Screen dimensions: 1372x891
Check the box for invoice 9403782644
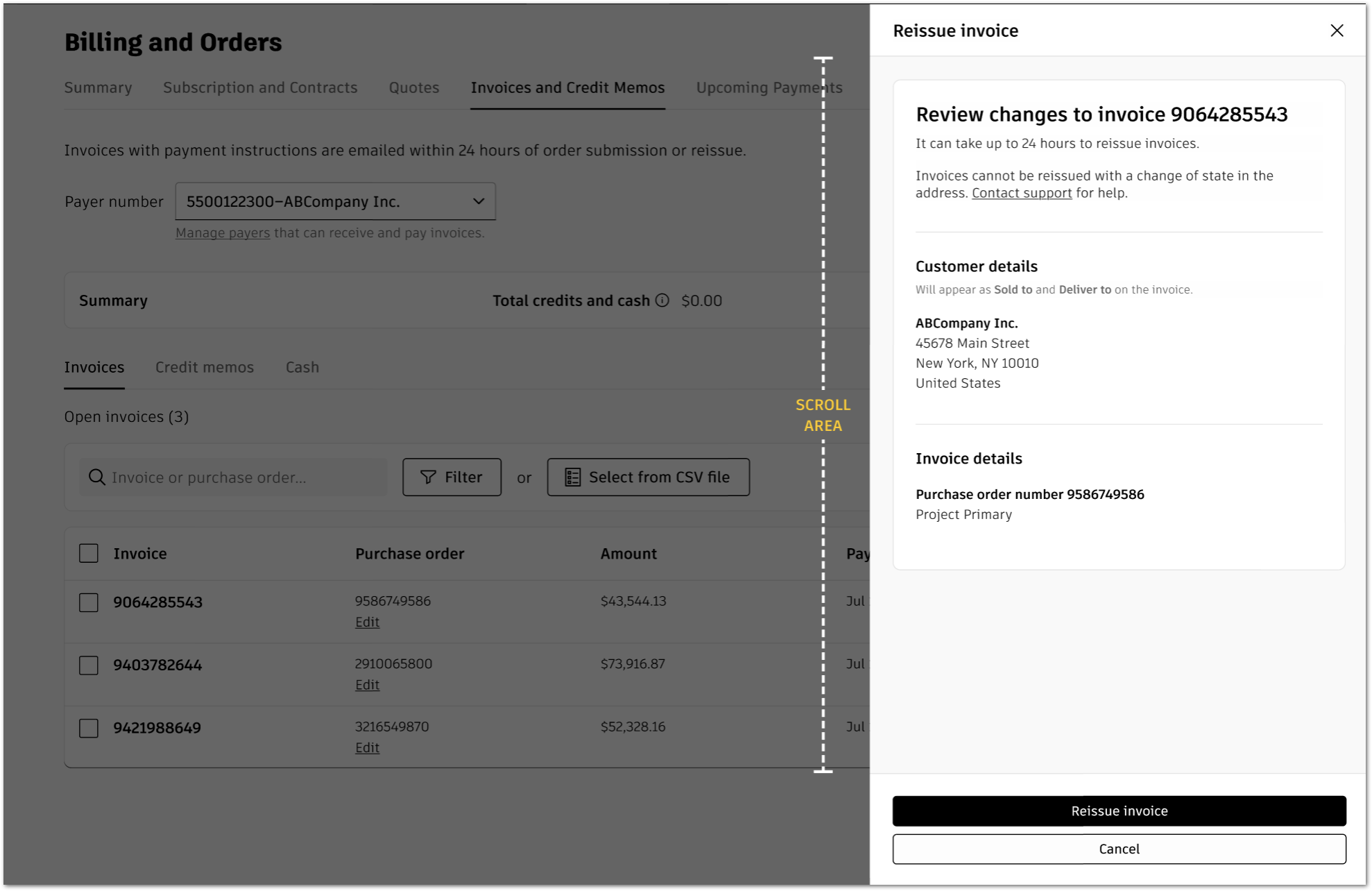click(89, 665)
